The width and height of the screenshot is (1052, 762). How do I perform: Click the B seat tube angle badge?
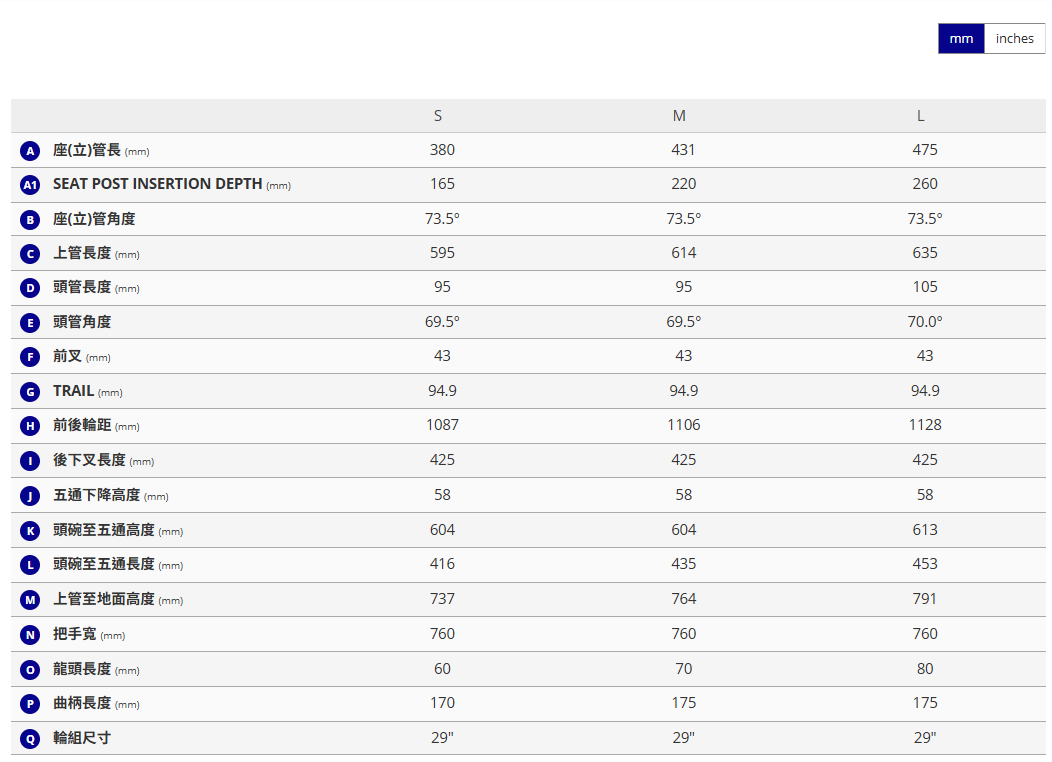pyautogui.click(x=30, y=220)
